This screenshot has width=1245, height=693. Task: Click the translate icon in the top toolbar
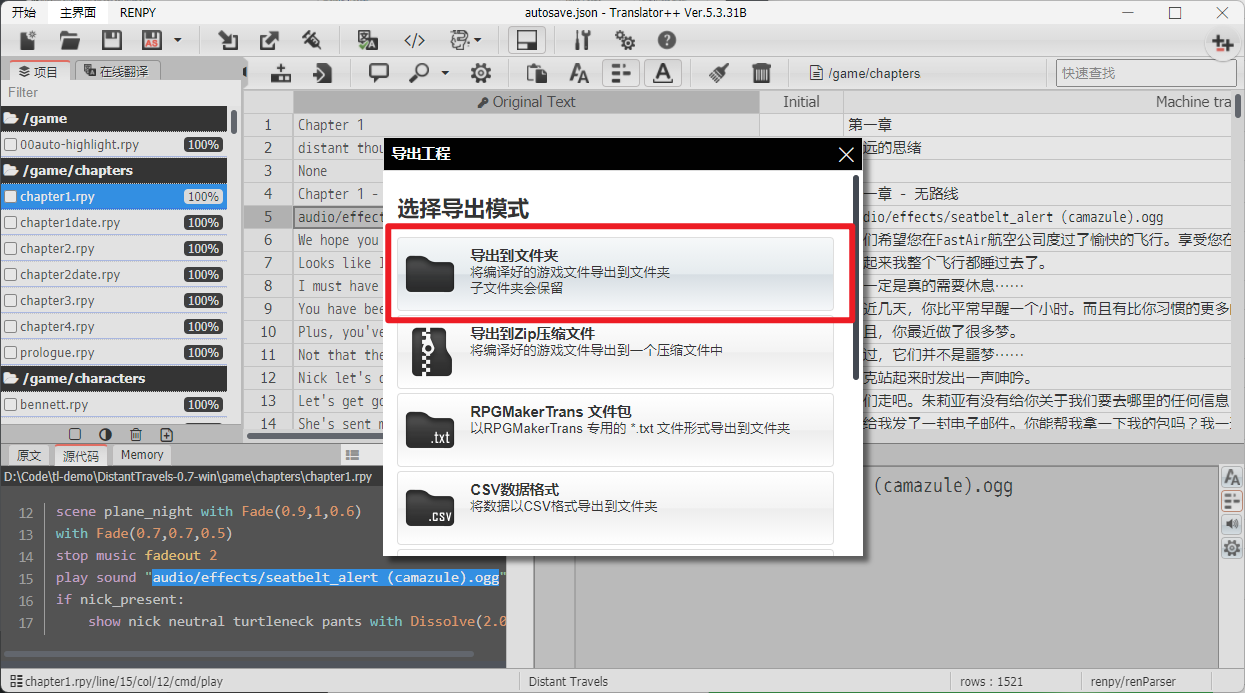[368, 41]
